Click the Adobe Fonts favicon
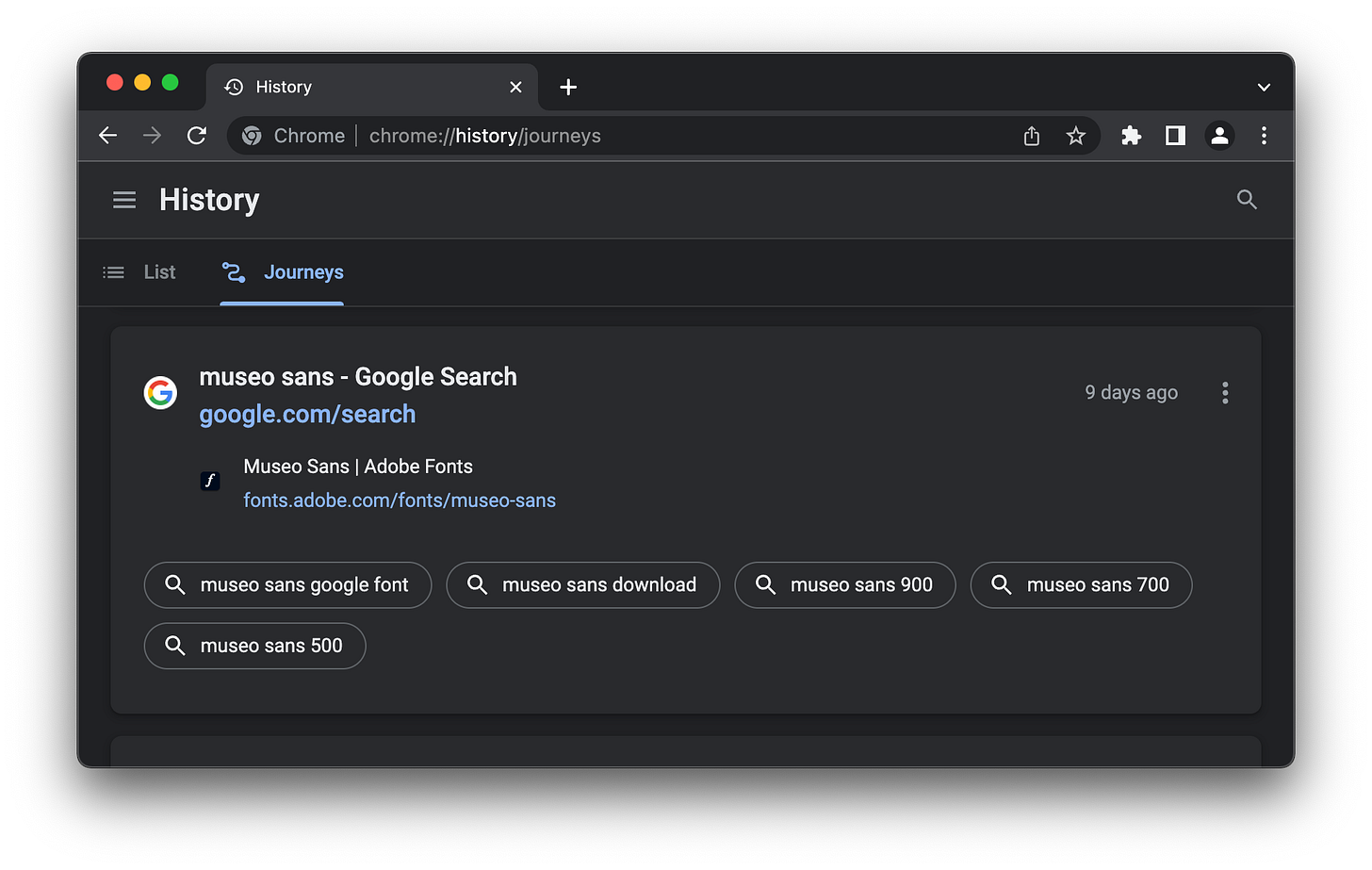Image resolution: width=1372 pixels, height=870 pixels. pos(210,481)
